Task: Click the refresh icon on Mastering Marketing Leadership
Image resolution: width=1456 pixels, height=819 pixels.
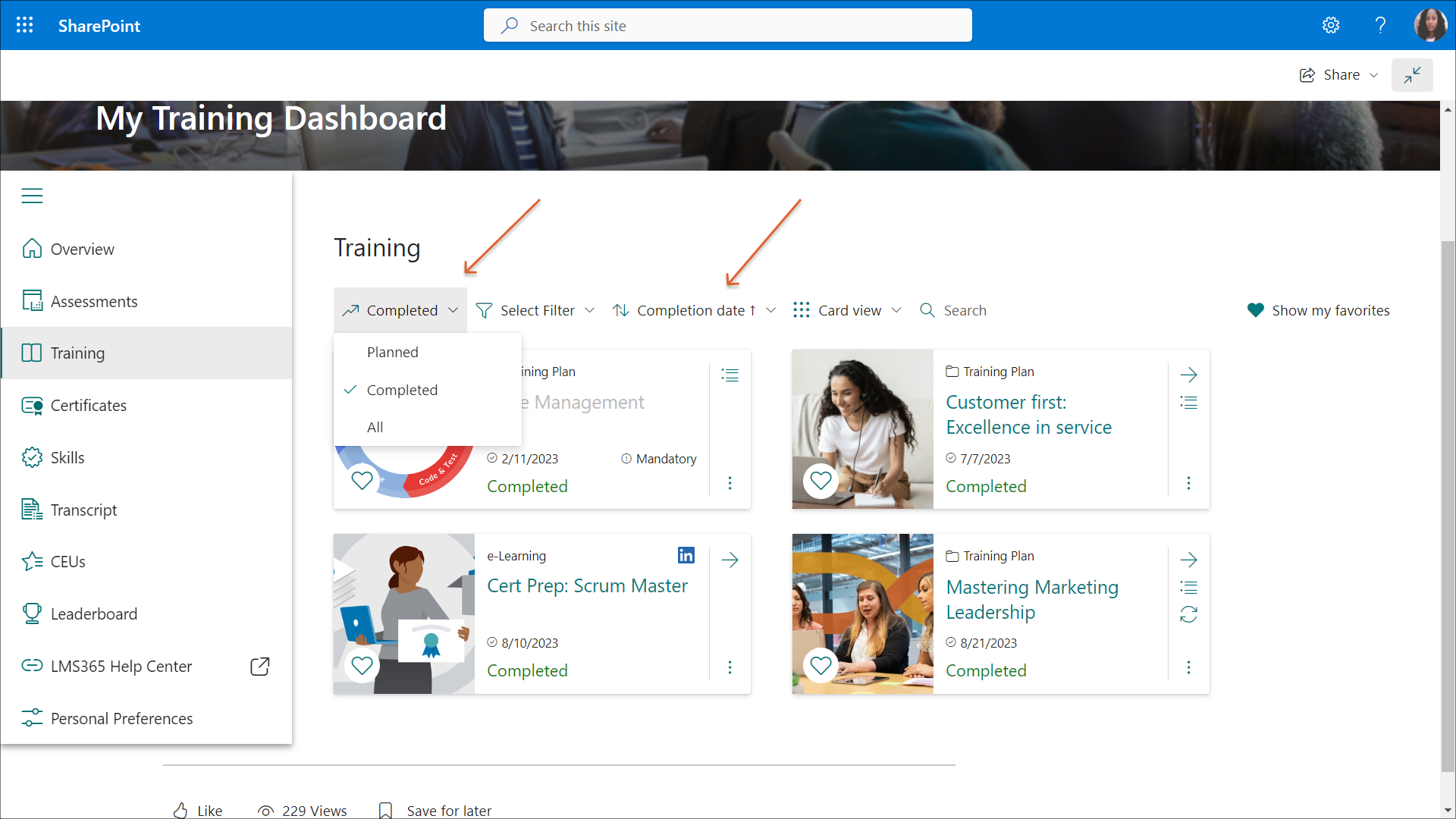Action: 1188,614
